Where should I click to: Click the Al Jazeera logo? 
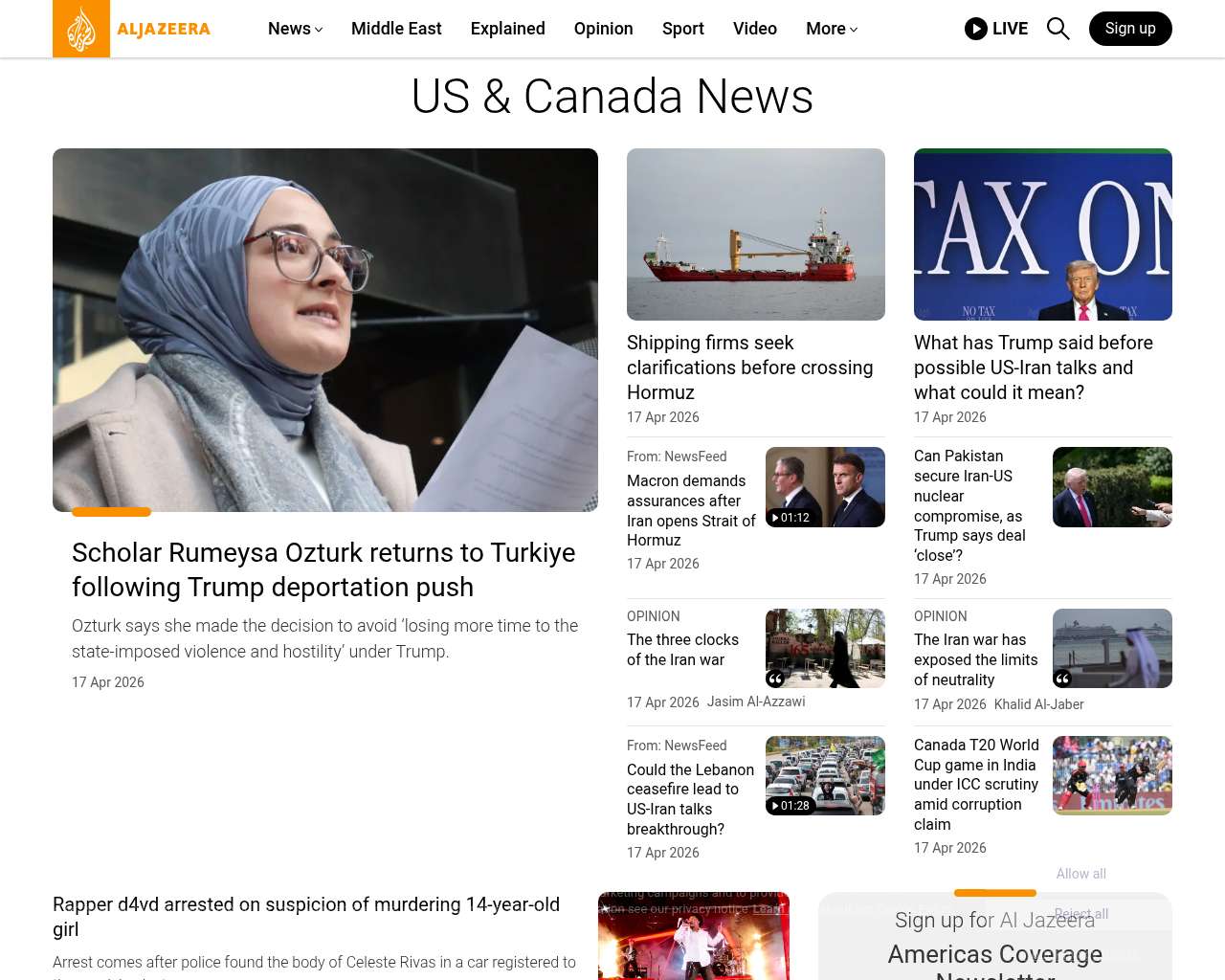pyautogui.click(x=132, y=29)
